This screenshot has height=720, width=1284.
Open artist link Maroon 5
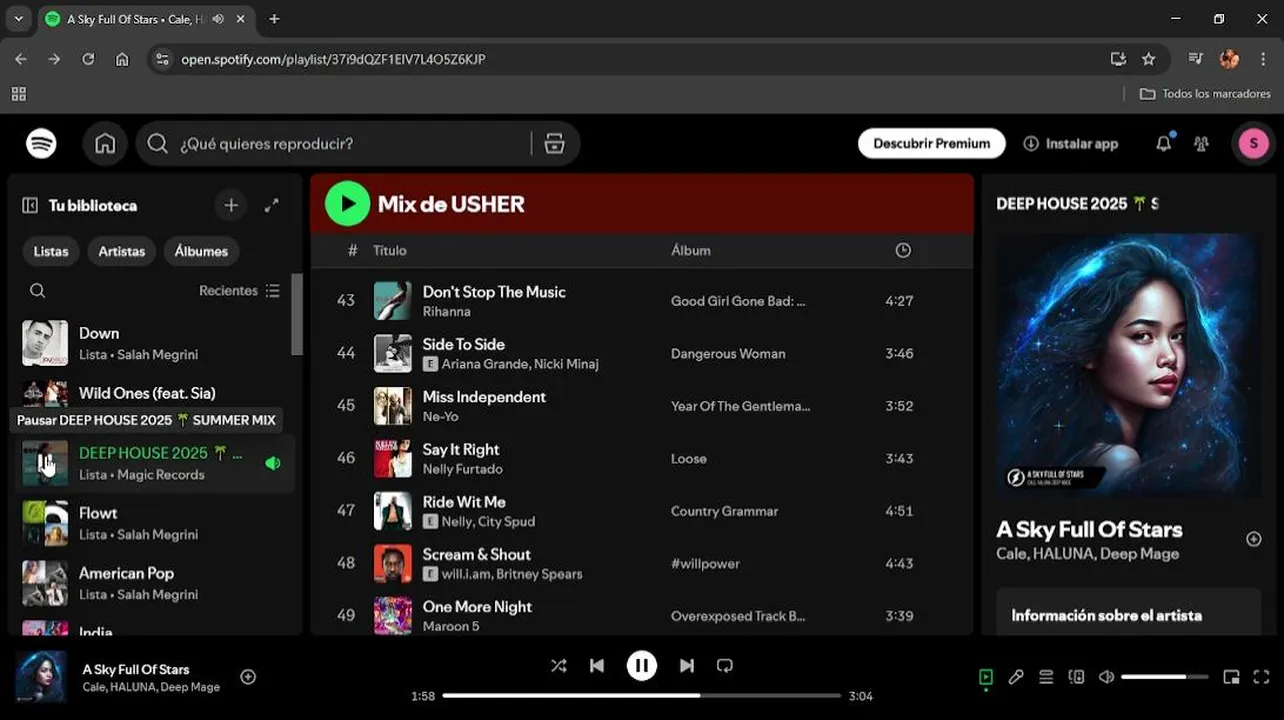[x=451, y=626]
